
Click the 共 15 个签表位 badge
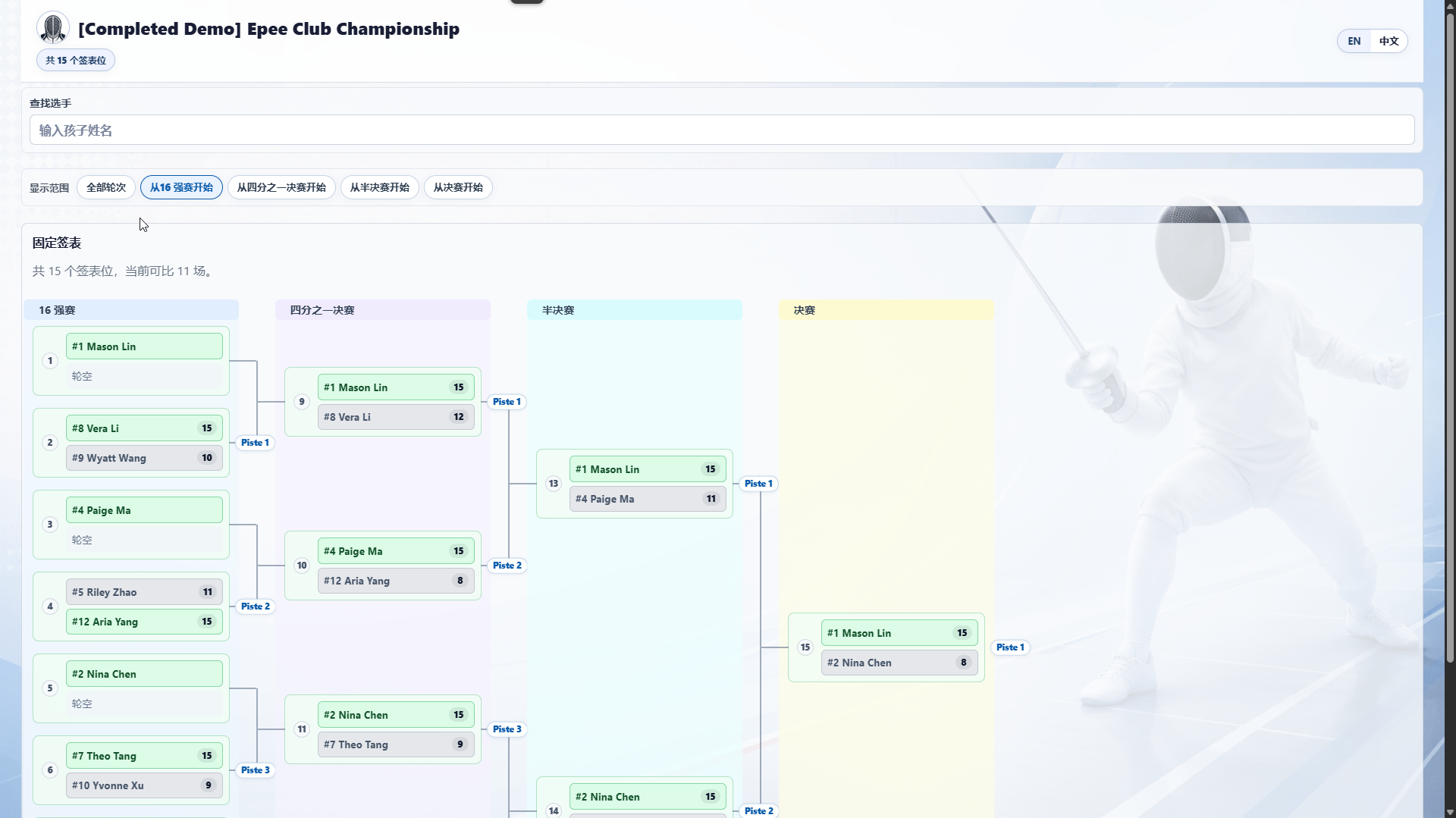pos(76,60)
